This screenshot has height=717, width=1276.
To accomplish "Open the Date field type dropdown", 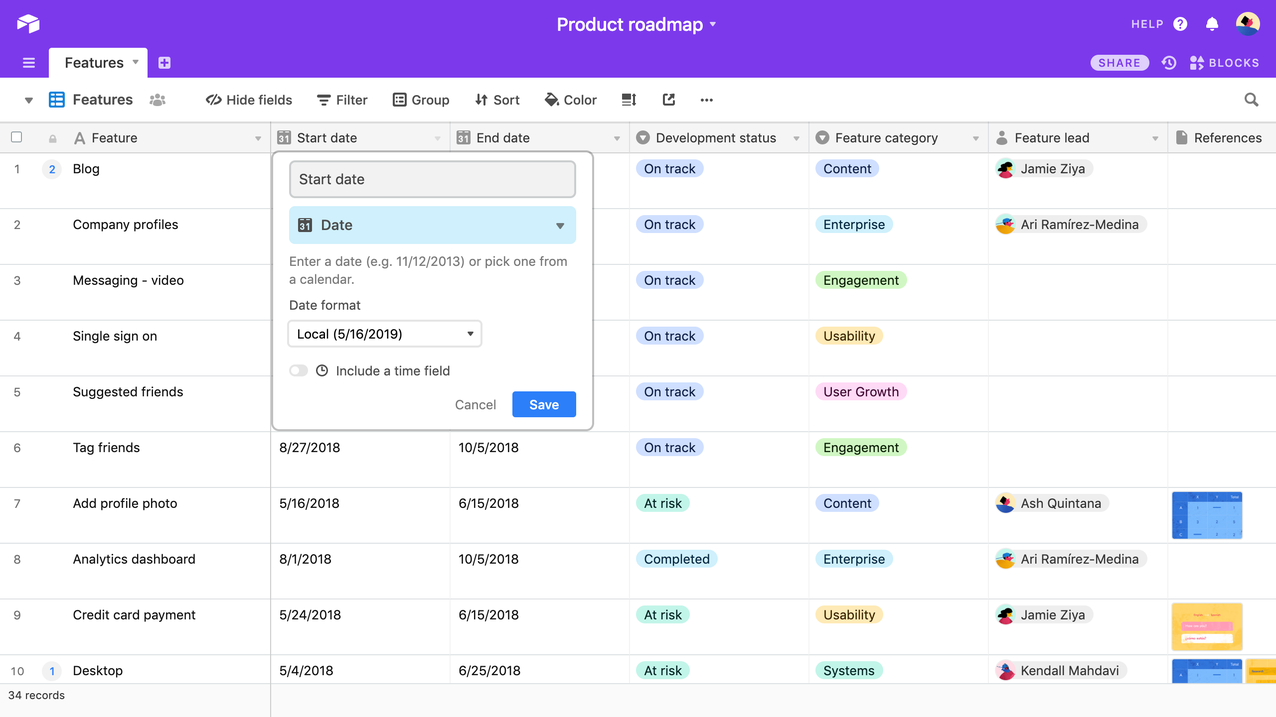I will click(x=432, y=226).
